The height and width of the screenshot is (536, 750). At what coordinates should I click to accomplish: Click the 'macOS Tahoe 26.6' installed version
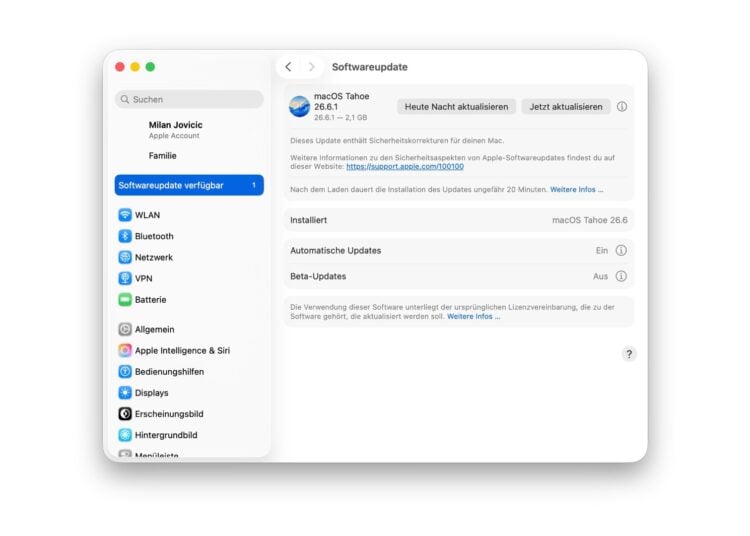tap(590, 220)
